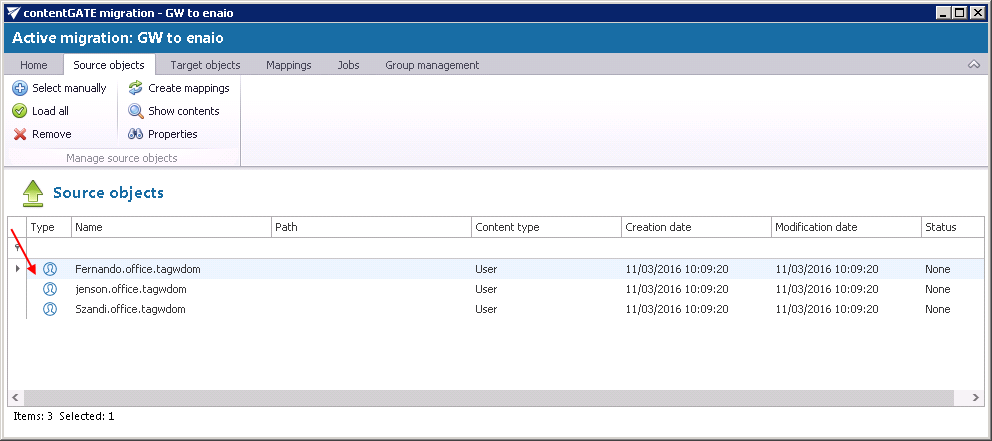Image resolution: width=992 pixels, height=441 pixels.
Task: Click the horizontal scrollbar's left arrow
Action: click(16, 397)
